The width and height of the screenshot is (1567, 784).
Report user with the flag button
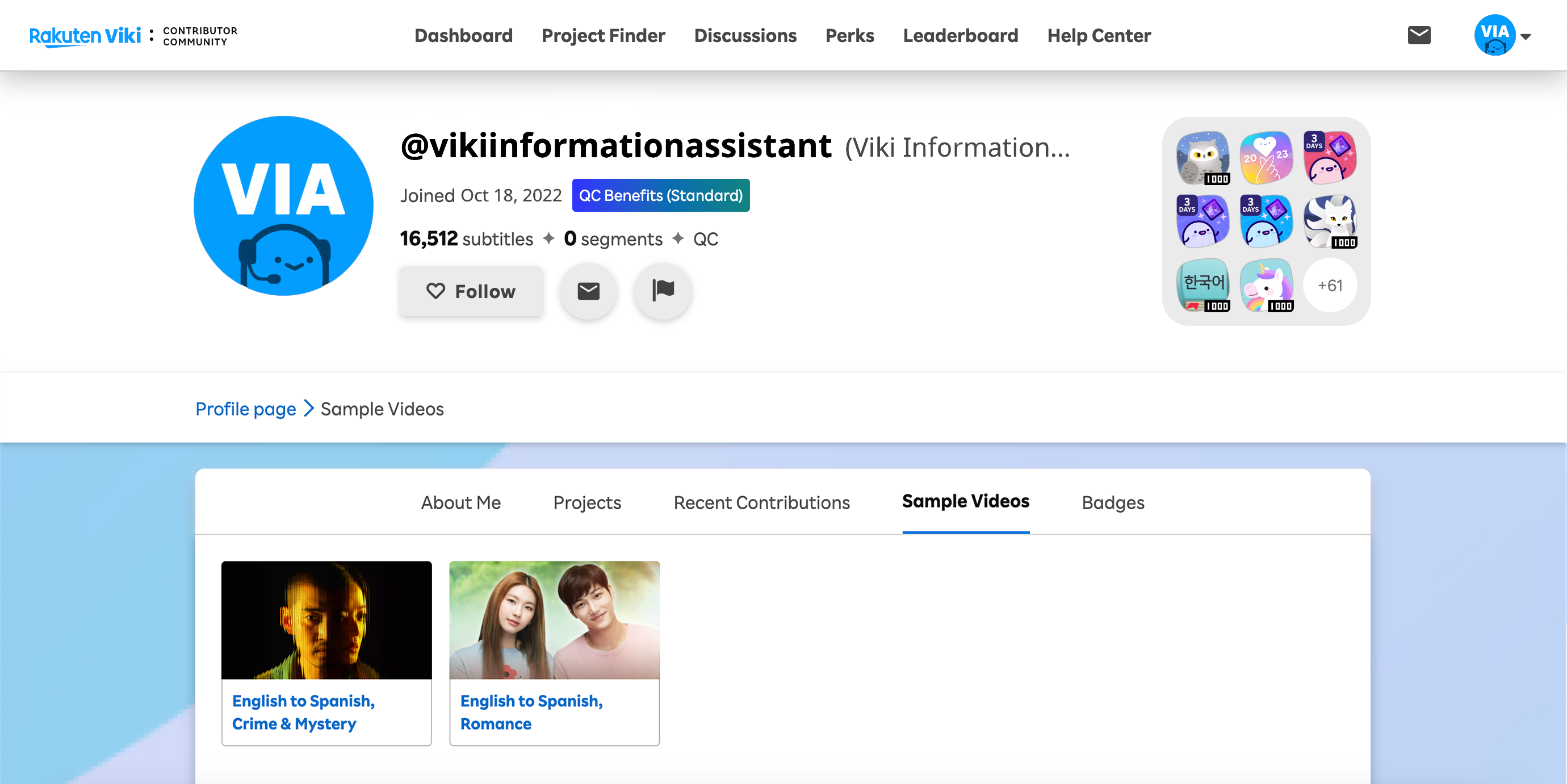point(663,291)
